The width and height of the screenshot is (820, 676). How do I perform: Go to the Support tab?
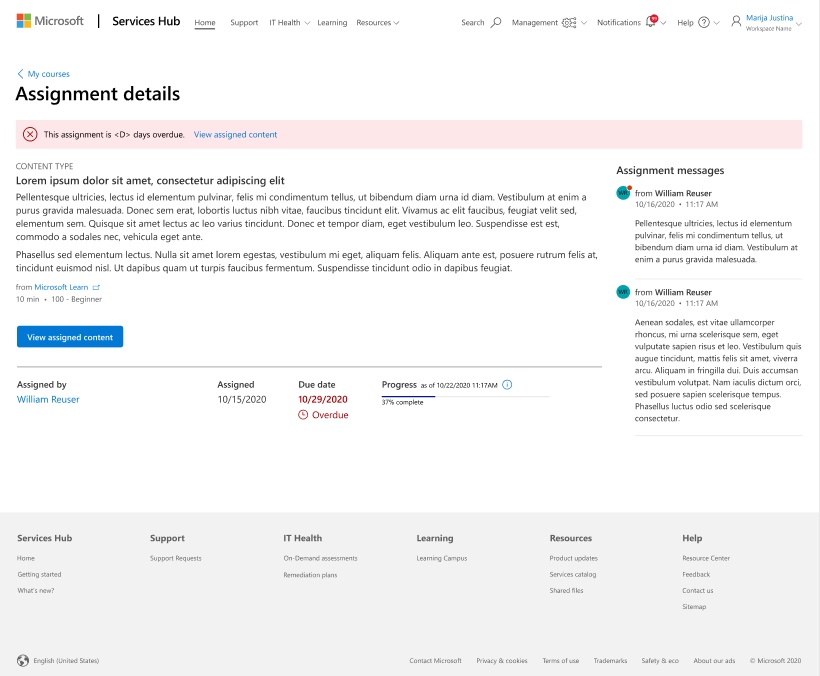pos(244,22)
